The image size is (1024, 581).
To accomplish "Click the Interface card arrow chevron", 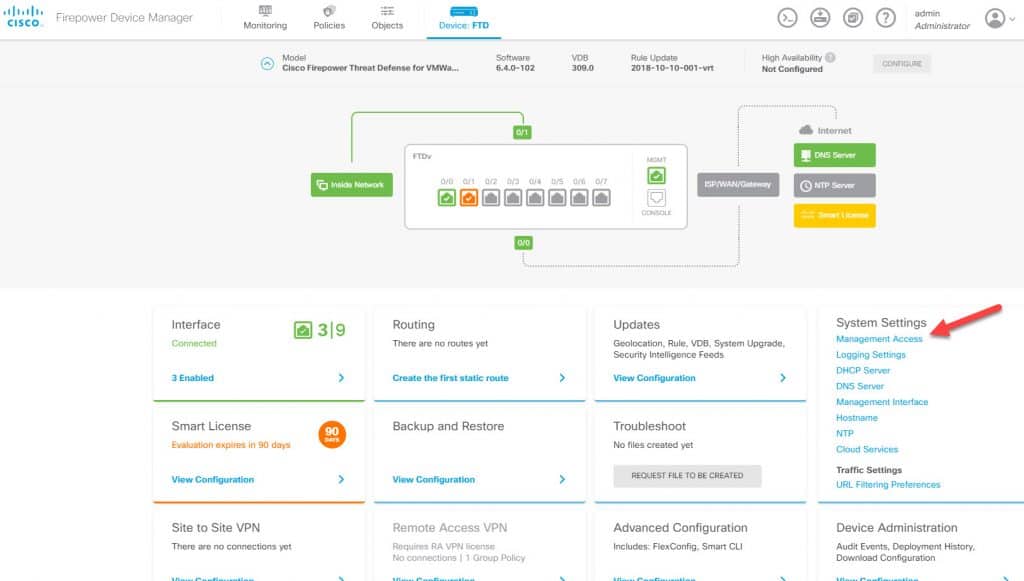I will click(x=341, y=378).
